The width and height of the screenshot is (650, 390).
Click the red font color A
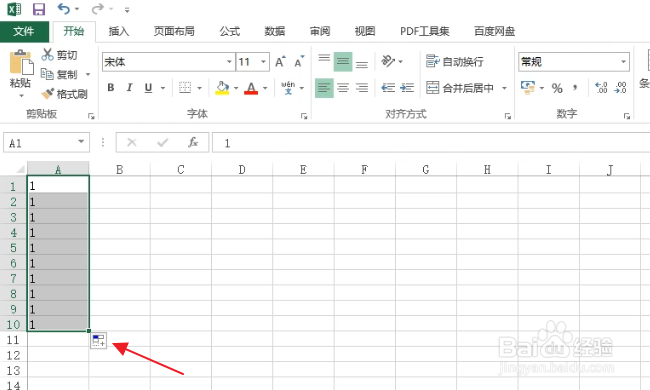point(251,87)
